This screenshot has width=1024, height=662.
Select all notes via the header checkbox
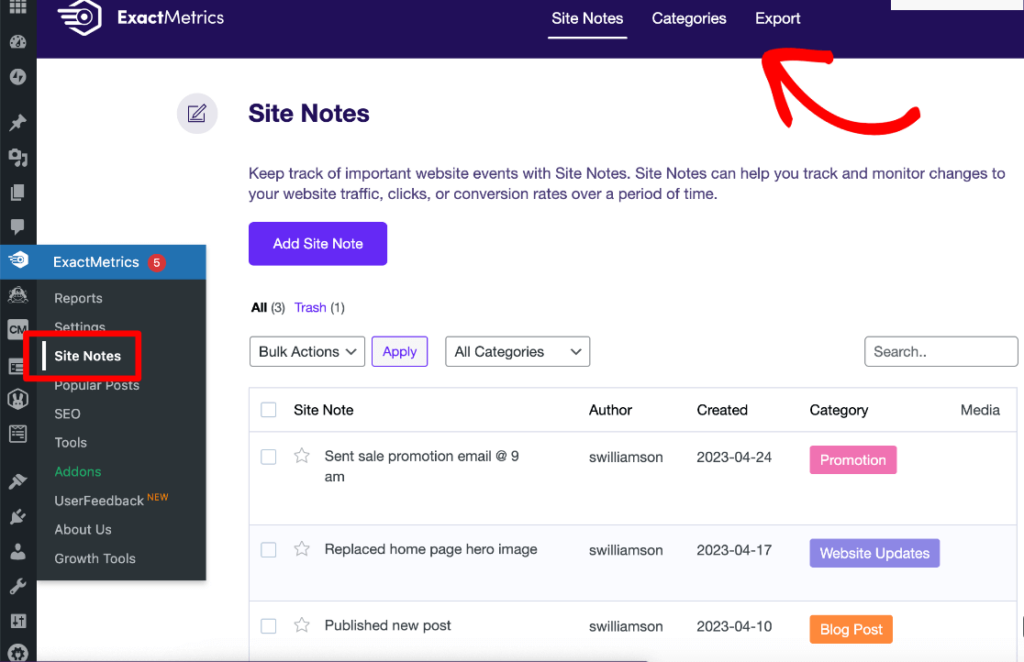coord(268,410)
